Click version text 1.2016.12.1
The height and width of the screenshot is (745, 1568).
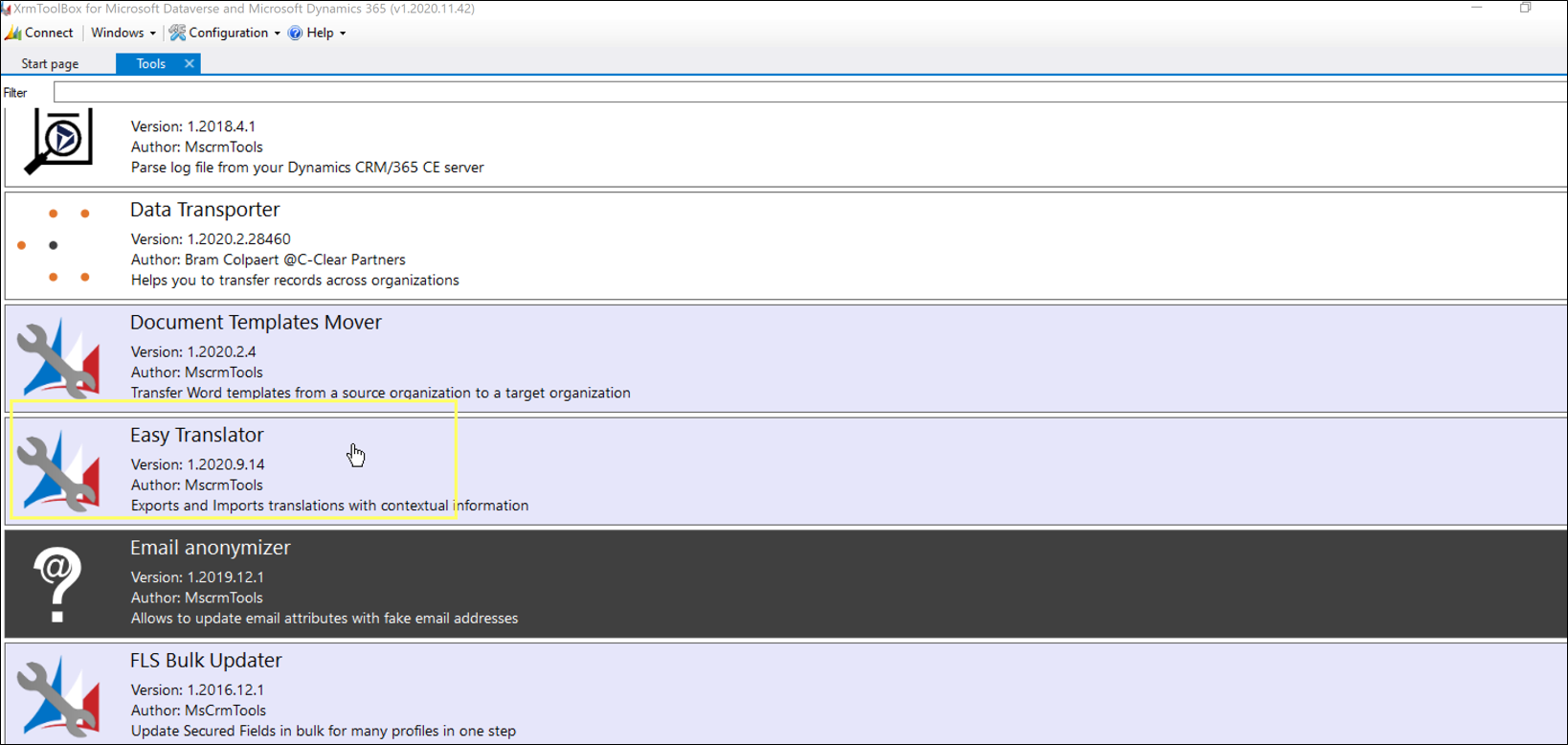pyautogui.click(x=197, y=690)
